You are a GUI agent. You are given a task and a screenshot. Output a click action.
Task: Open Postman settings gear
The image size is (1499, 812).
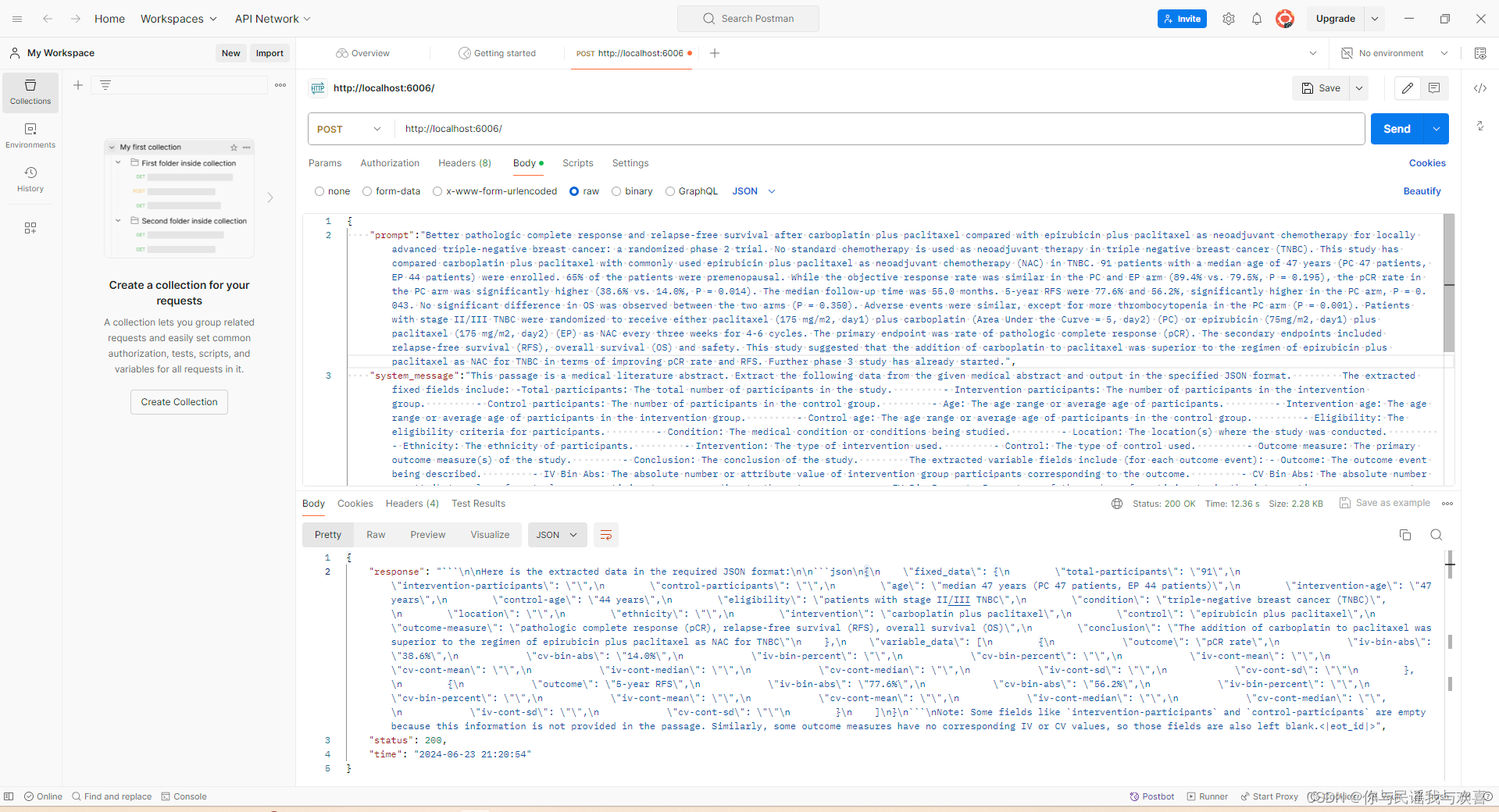coord(1229,19)
